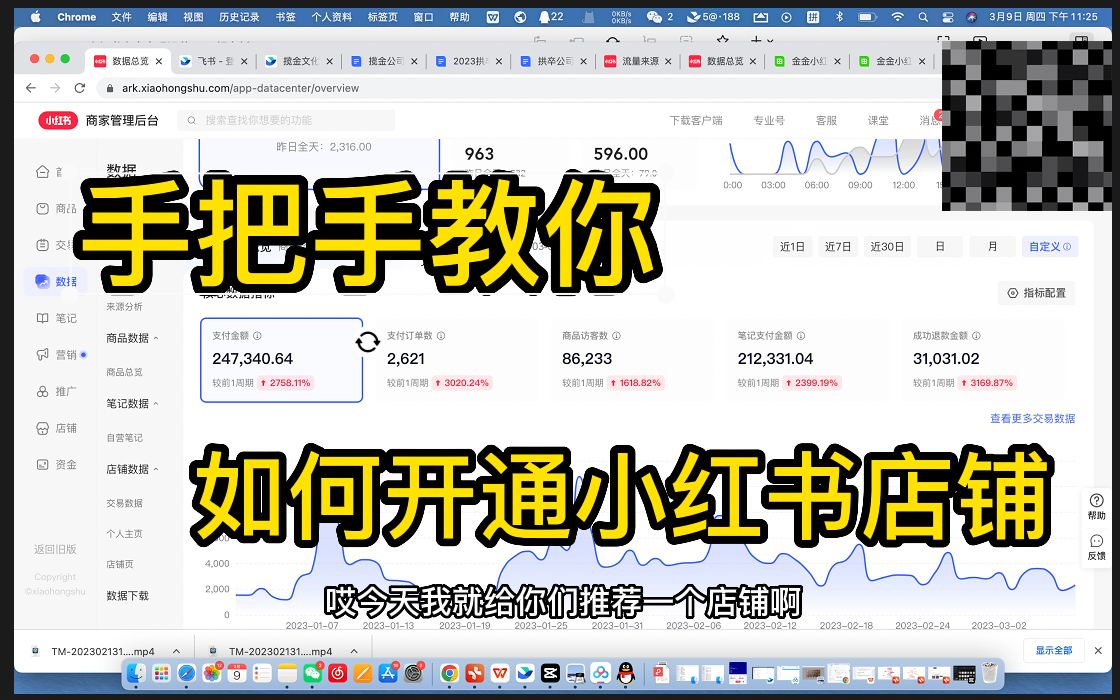This screenshot has height=700, width=1120.
Task: Switch to the 揽金文化 browser tab
Action: point(299,61)
